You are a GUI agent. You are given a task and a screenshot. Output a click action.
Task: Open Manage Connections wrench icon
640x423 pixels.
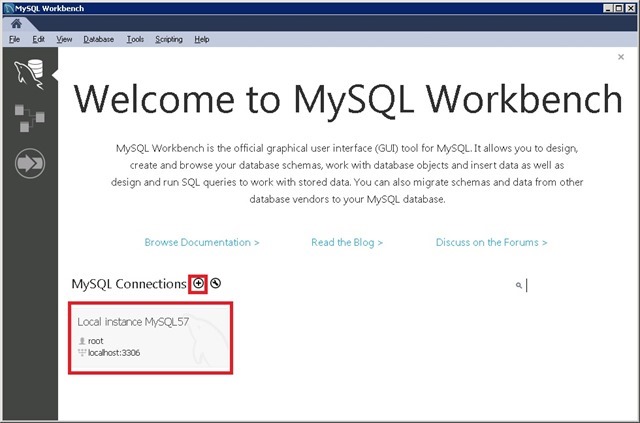[x=216, y=283]
